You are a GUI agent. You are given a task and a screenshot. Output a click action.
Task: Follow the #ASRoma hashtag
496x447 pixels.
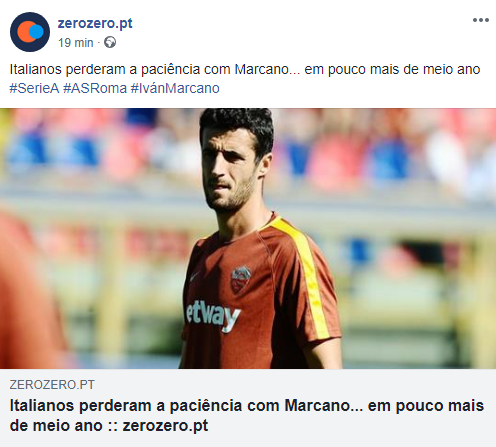pyautogui.click(x=95, y=88)
